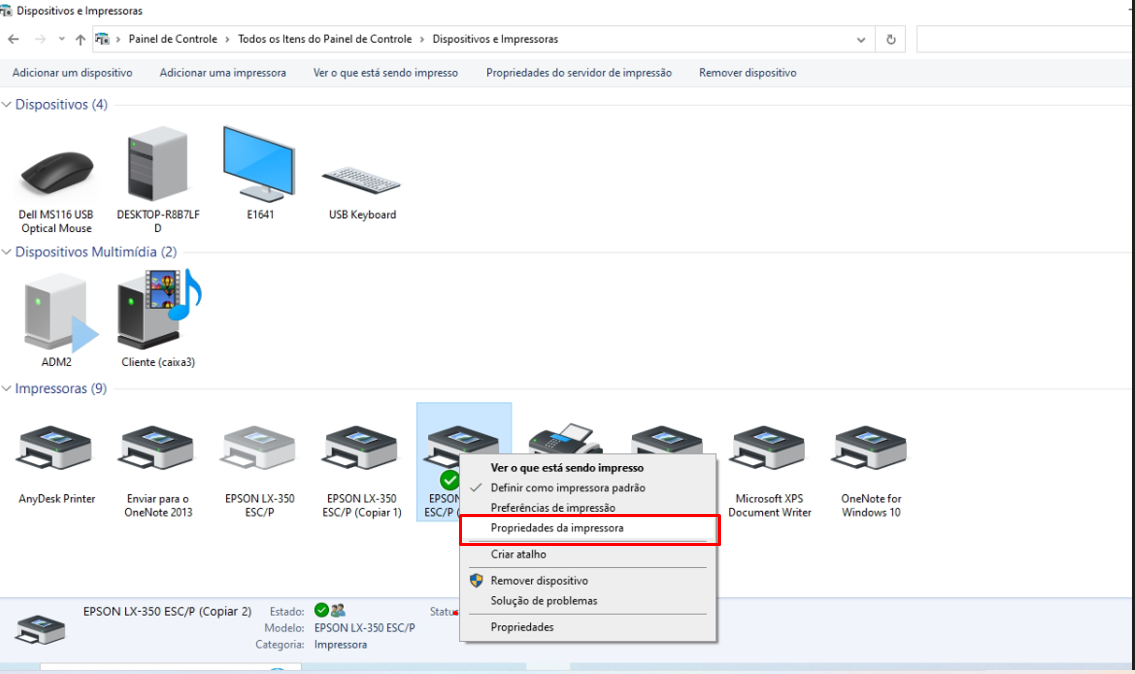
Task: Select the Microsoft XPS Document Writer printer
Action: coord(769,471)
